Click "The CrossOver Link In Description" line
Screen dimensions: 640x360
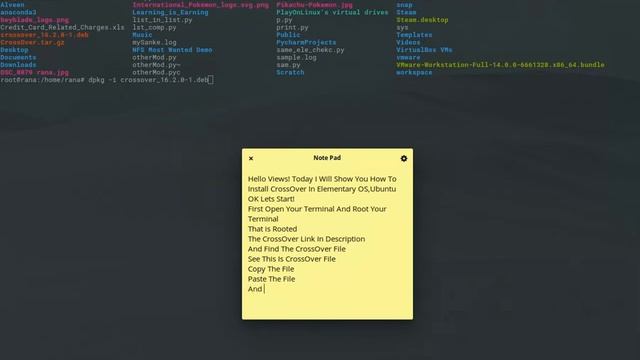coord(307,239)
